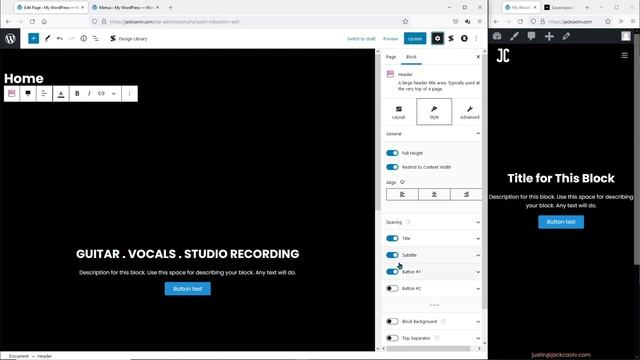Screen dimensions: 640x360
Task: Toggle bold formatting
Action: [77, 93]
